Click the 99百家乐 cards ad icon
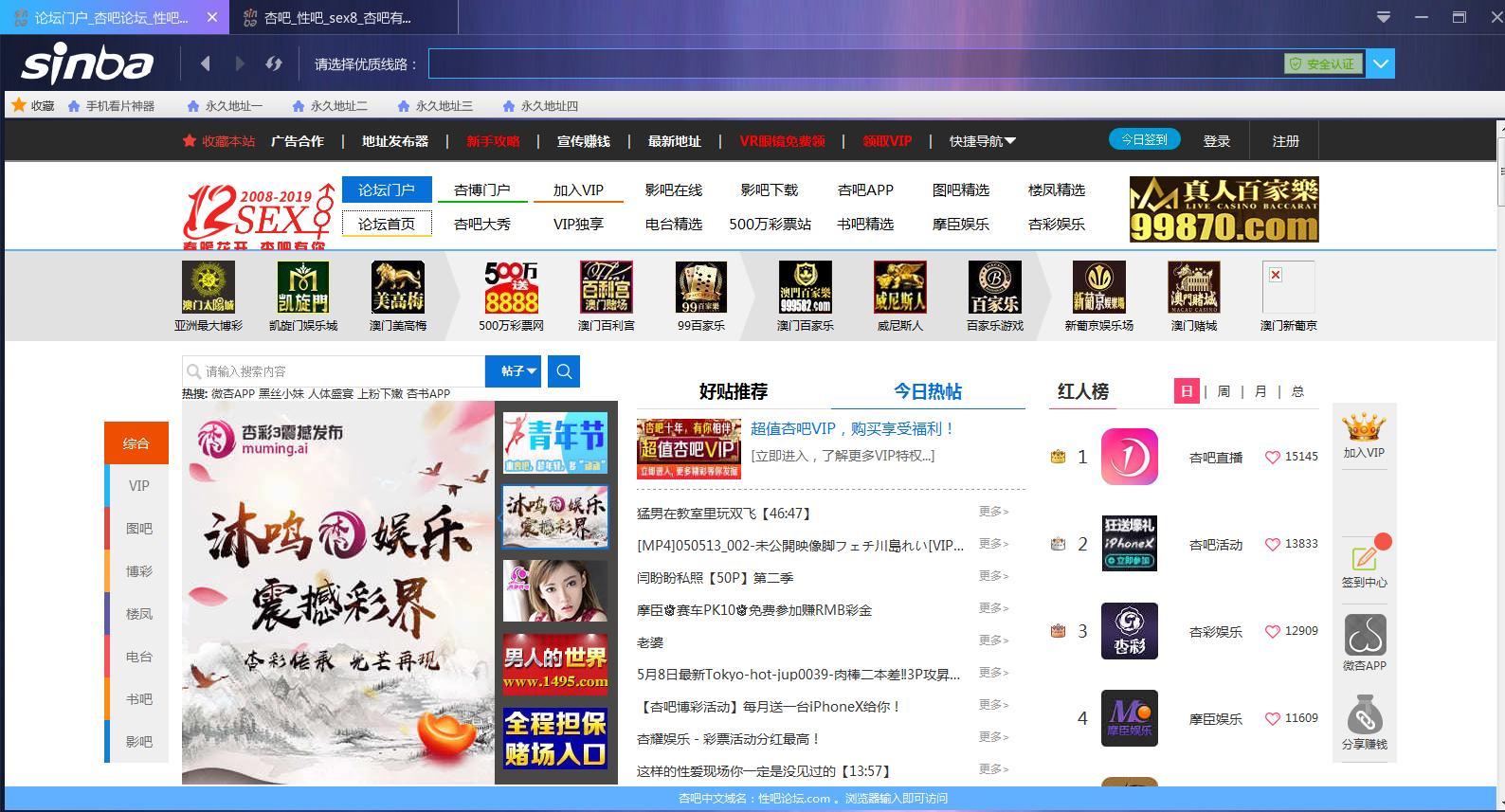The height and width of the screenshot is (812, 1505). point(701,287)
